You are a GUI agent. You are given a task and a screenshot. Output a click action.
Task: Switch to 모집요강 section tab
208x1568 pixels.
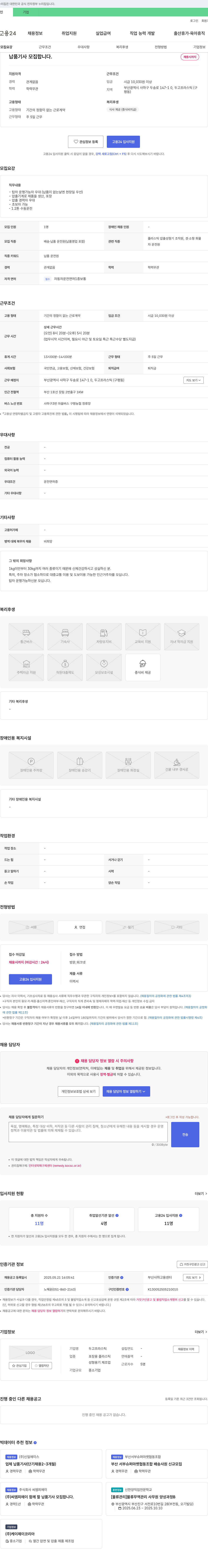click(6, 47)
